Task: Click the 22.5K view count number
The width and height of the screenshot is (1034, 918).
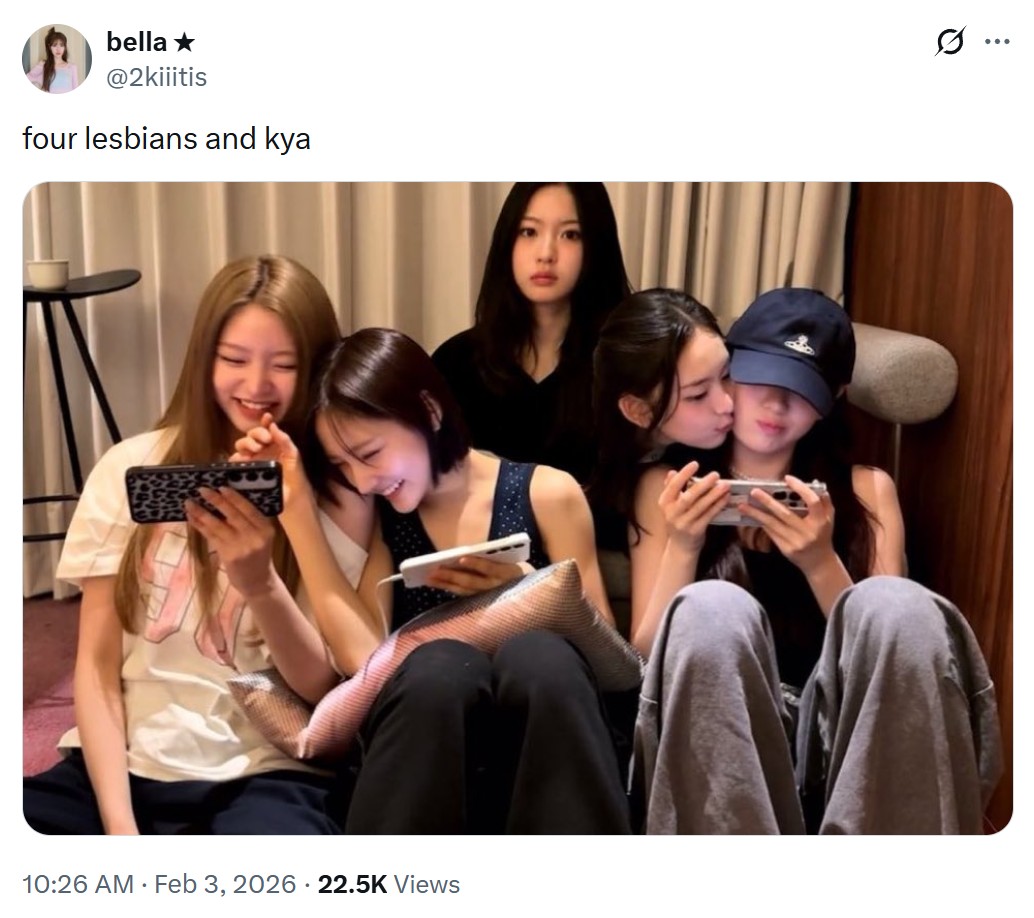Action: 352,884
